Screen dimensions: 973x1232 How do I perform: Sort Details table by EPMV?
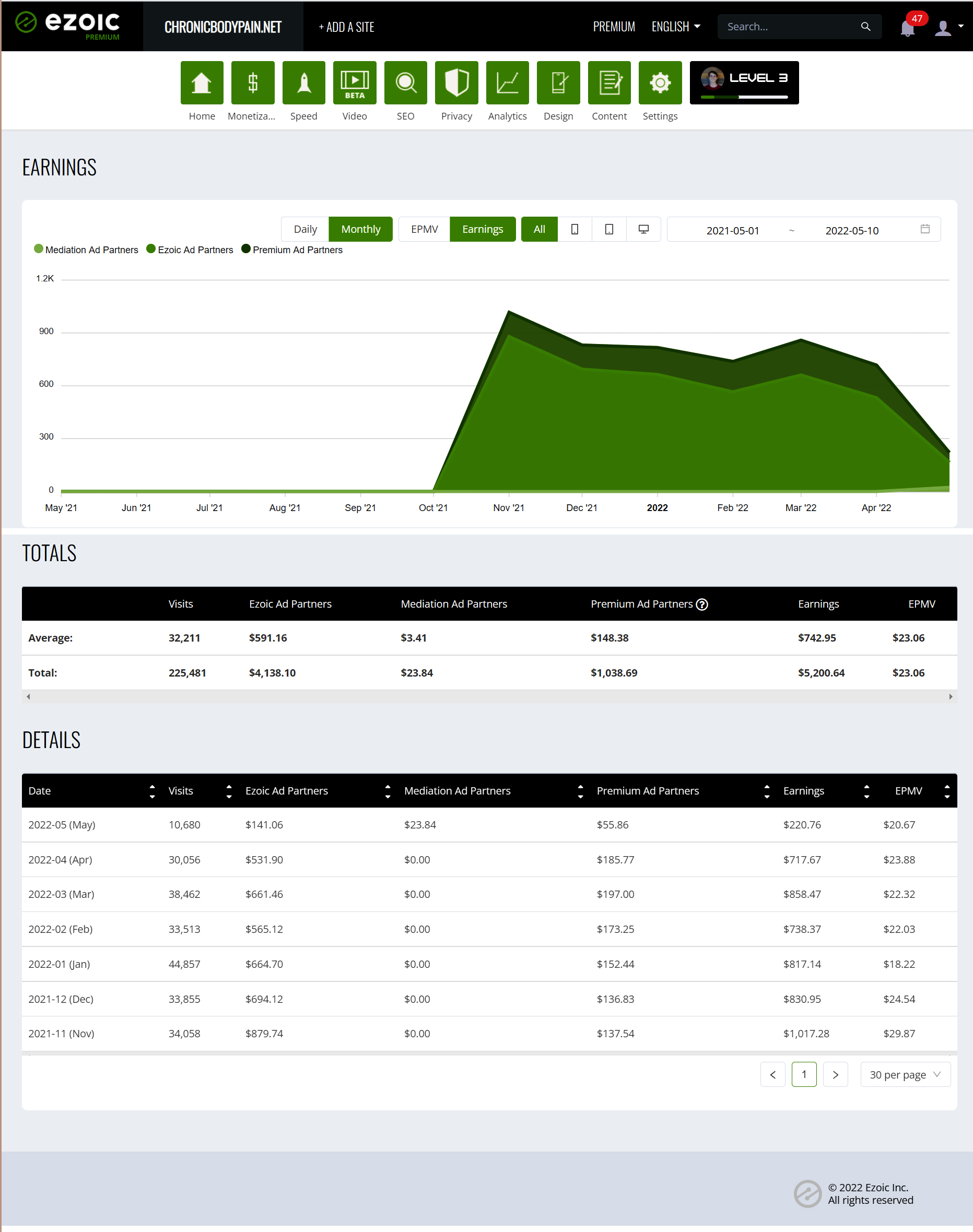pyautogui.click(x=947, y=791)
